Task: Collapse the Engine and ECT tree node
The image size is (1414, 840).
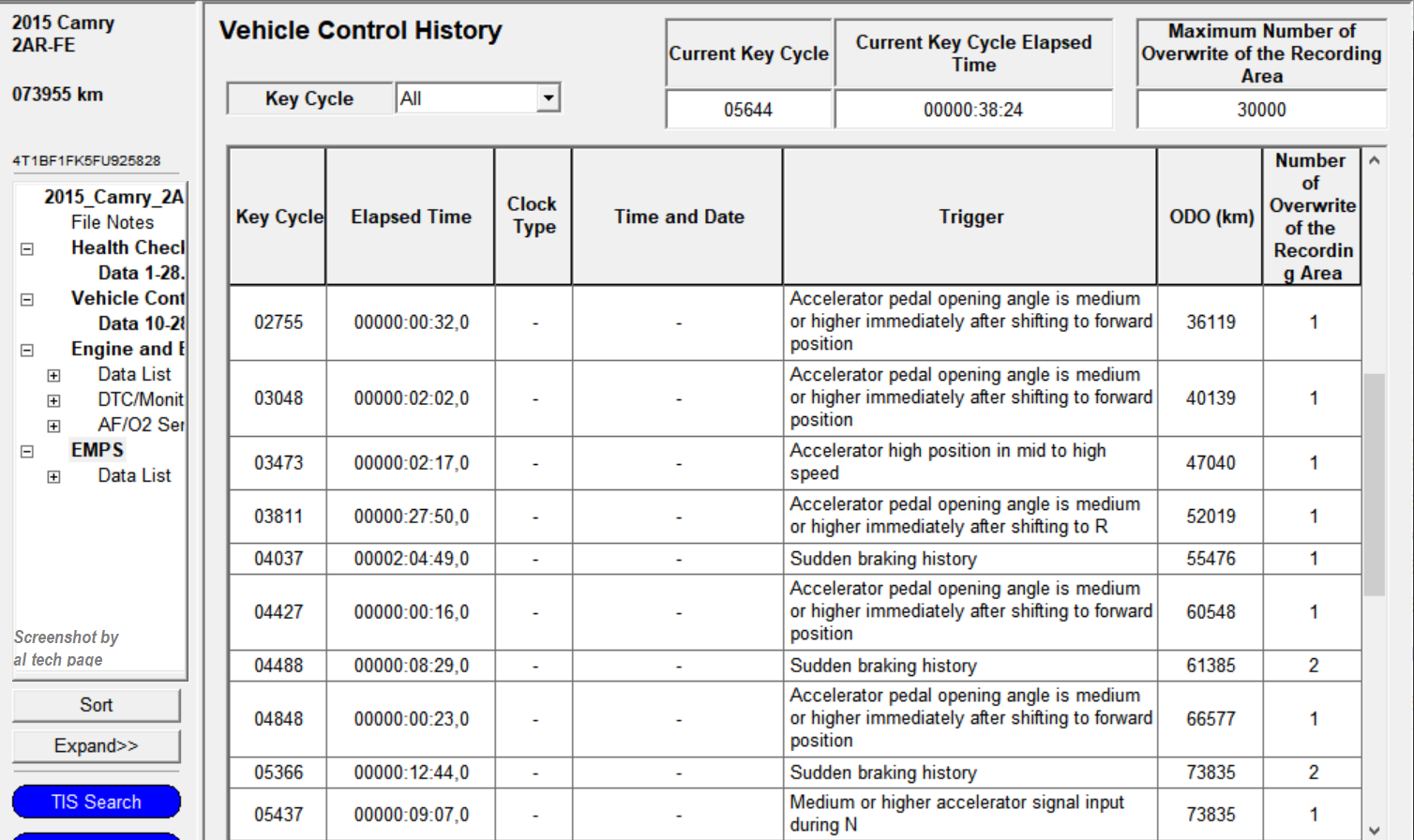Action: (x=27, y=351)
